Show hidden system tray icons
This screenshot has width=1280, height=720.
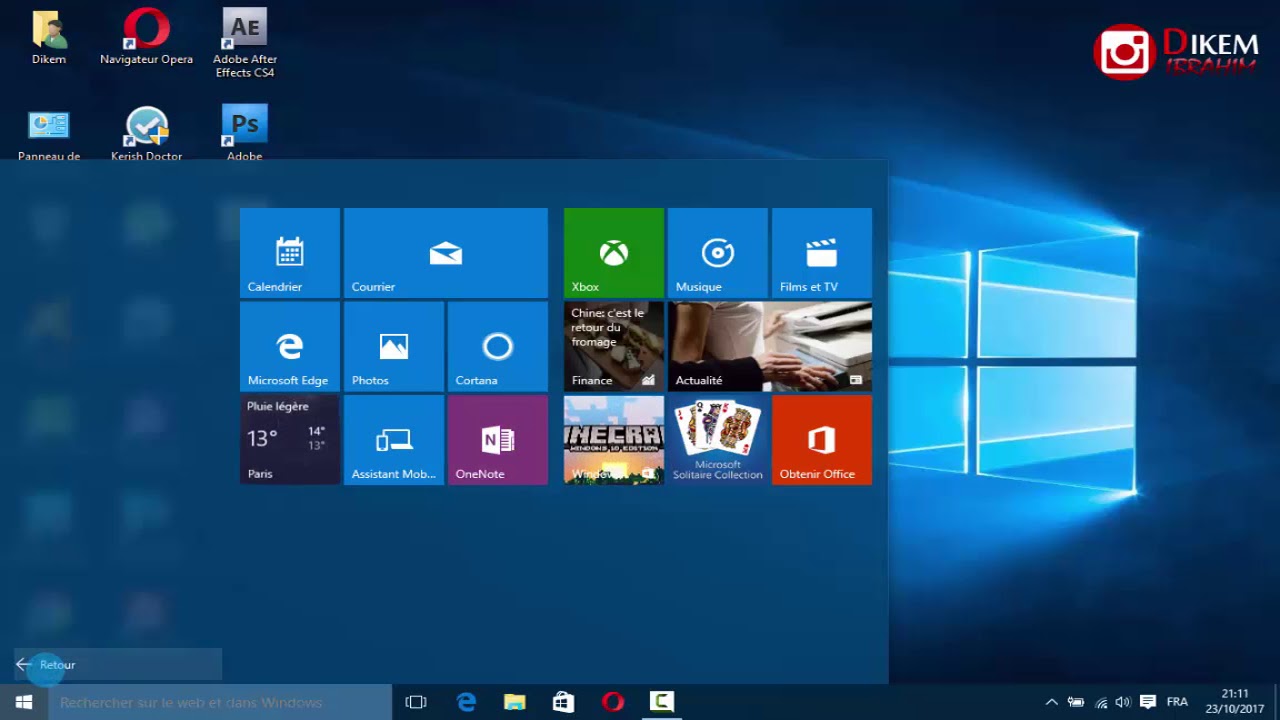(1051, 702)
